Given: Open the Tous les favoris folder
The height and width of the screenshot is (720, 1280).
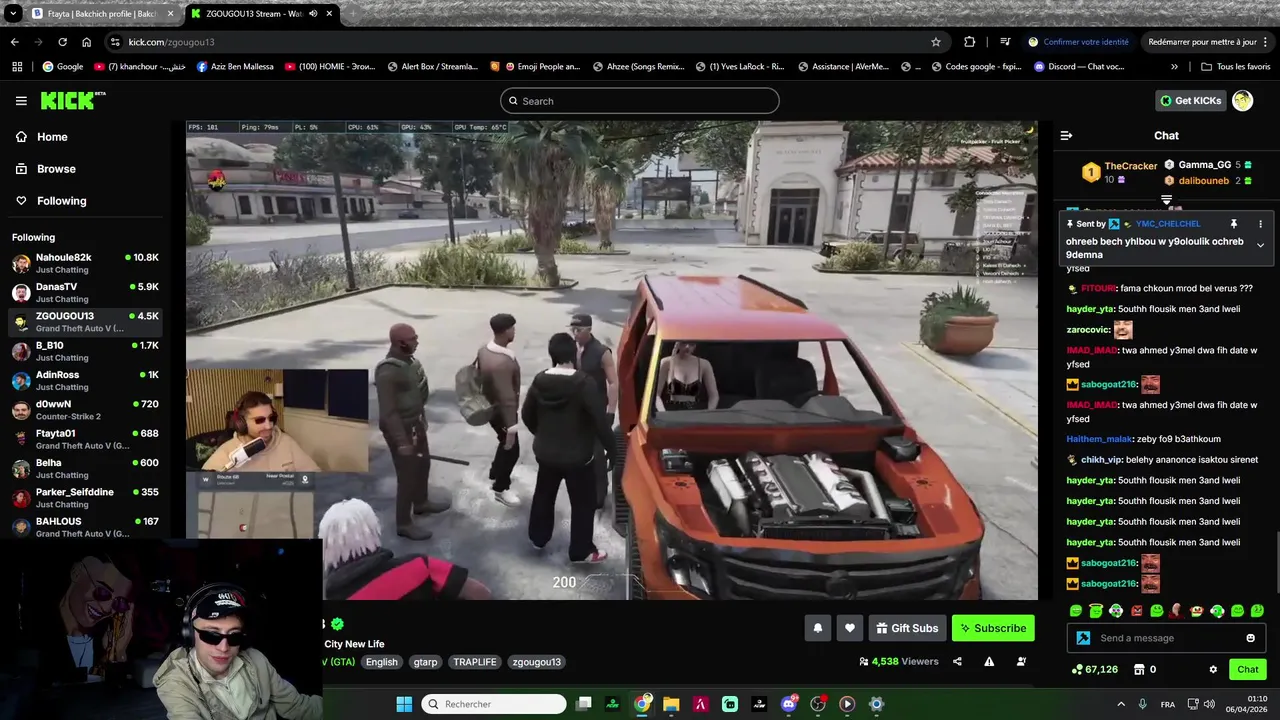Looking at the screenshot, I should pyautogui.click(x=1235, y=67).
